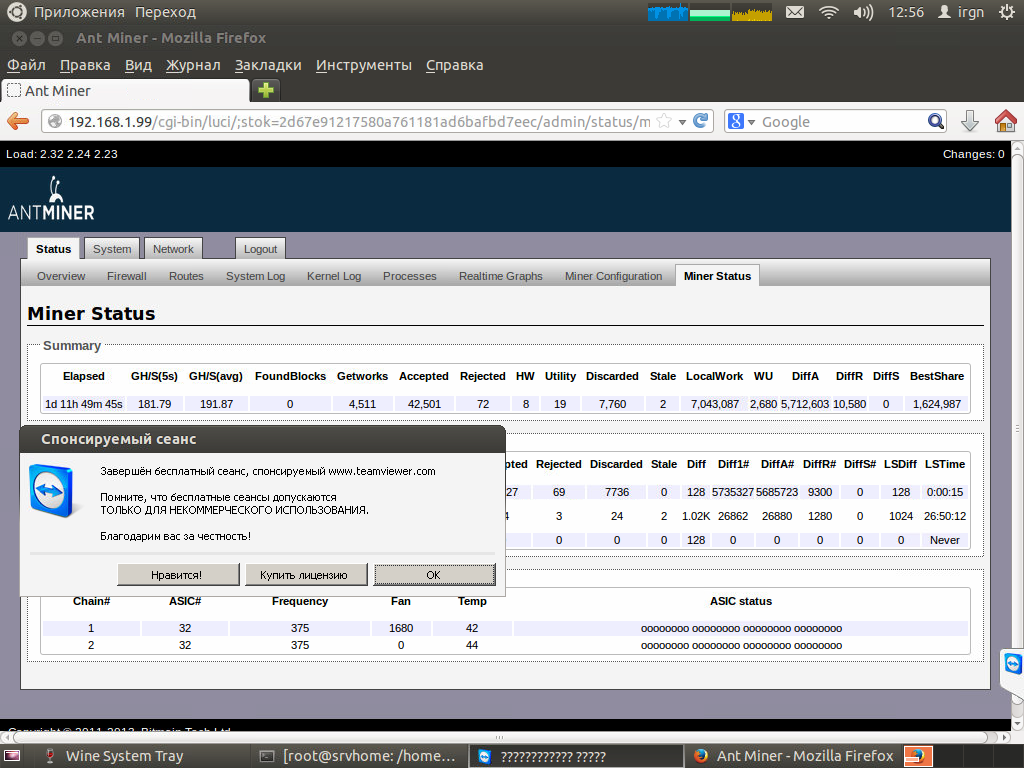Screen dimensions: 1024x768
Task: Open a new tab with the green plus button
Action: (266, 90)
